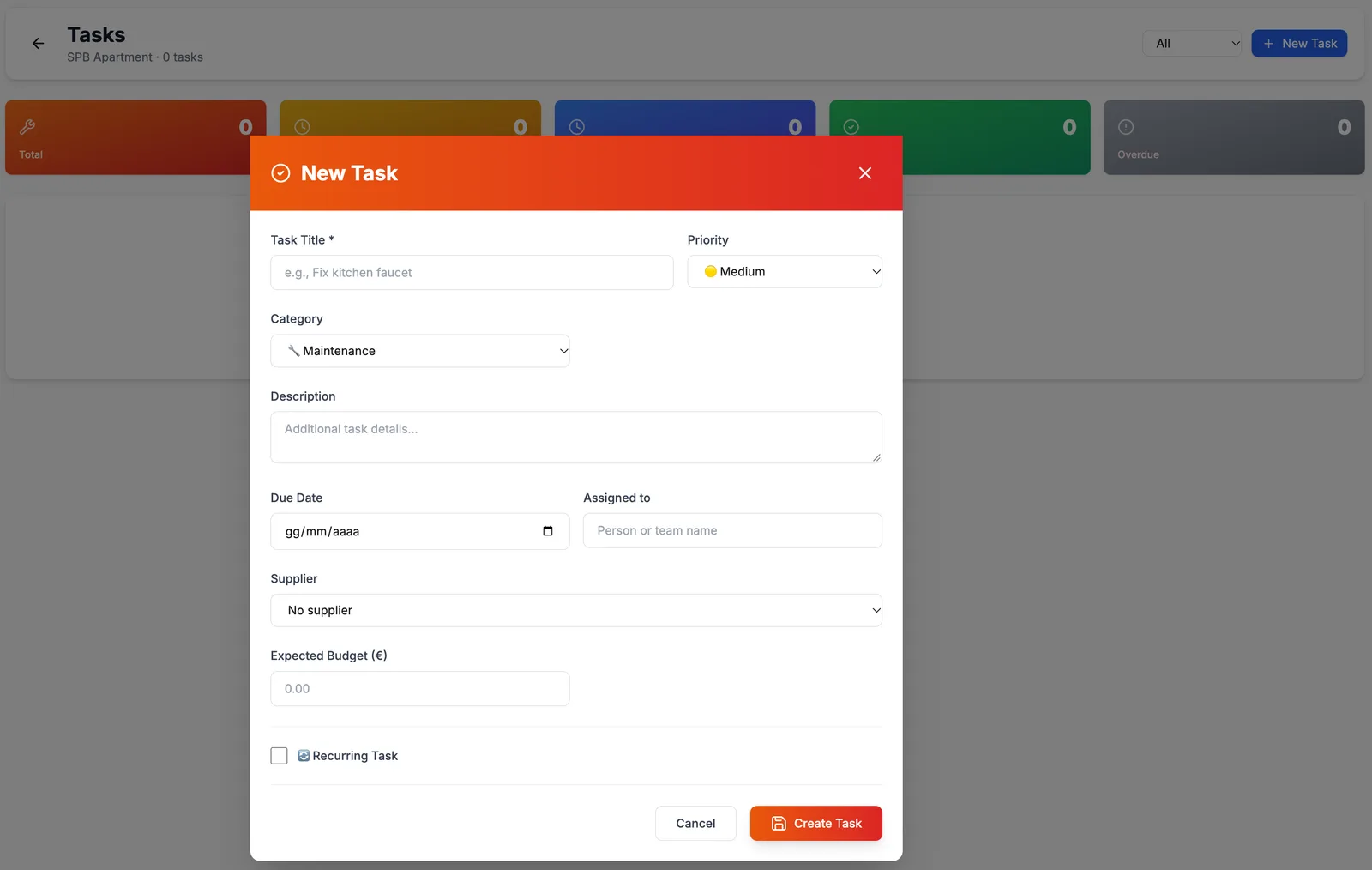Click the Create Task button
The width and height of the screenshot is (1372, 870).
coord(816,824)
